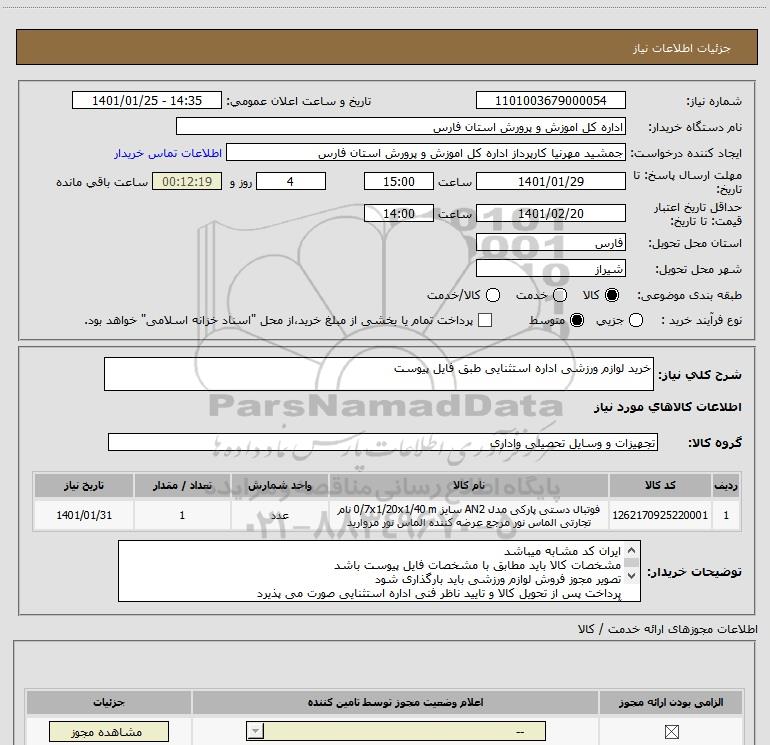Toggle the mandatory permit checkbox
Screen dimensions: 770x745
[671, 732]
